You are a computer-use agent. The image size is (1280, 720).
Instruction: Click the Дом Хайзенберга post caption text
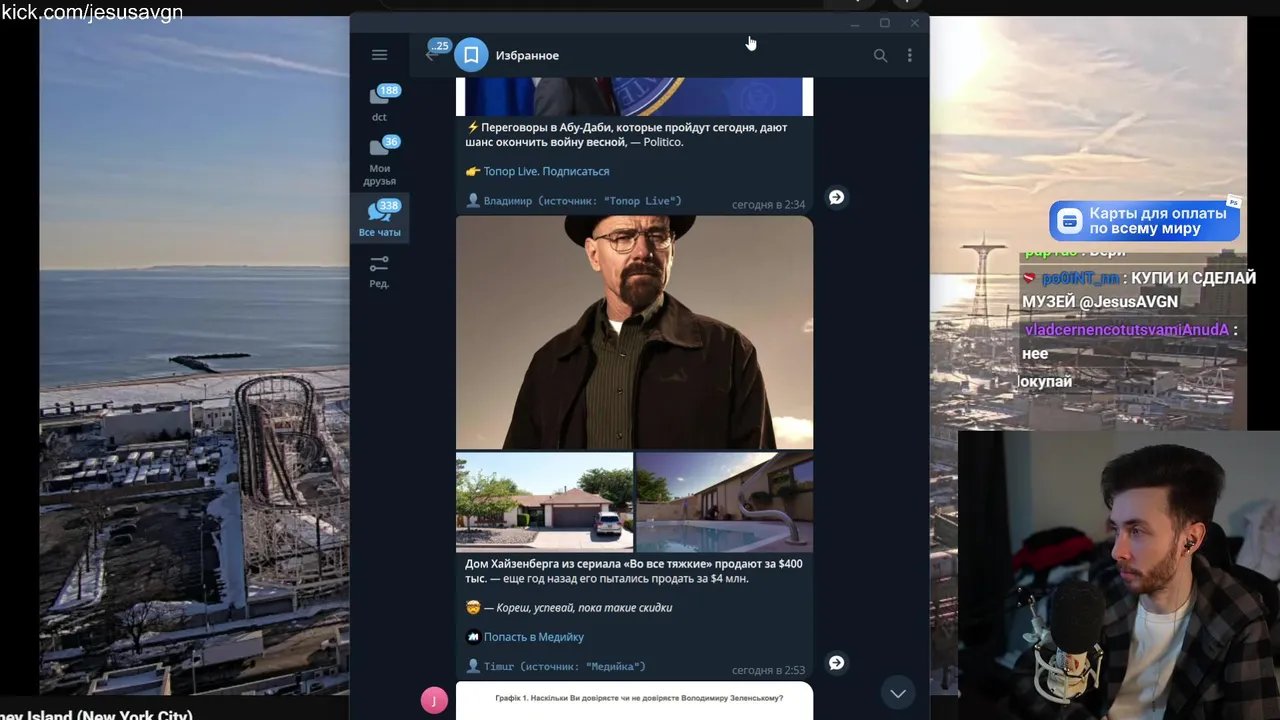633,571
